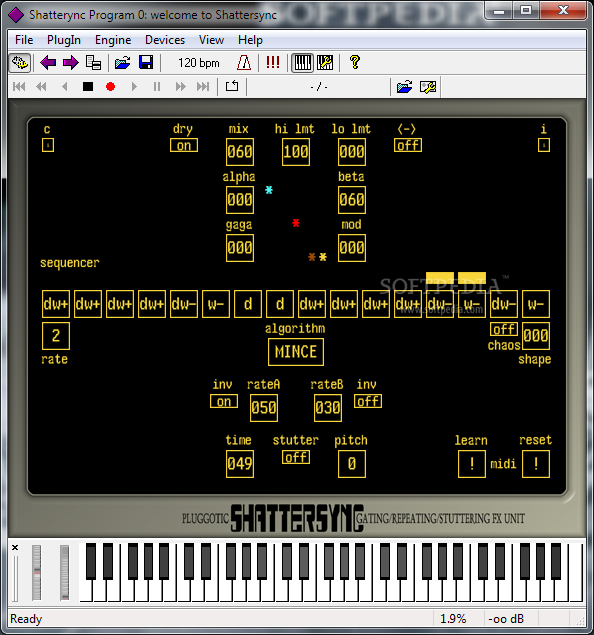The width and height of the screenshot is (594, 635).
Task: Click the pitch wheel slider beside keyboard
Action: click(37, 573)
